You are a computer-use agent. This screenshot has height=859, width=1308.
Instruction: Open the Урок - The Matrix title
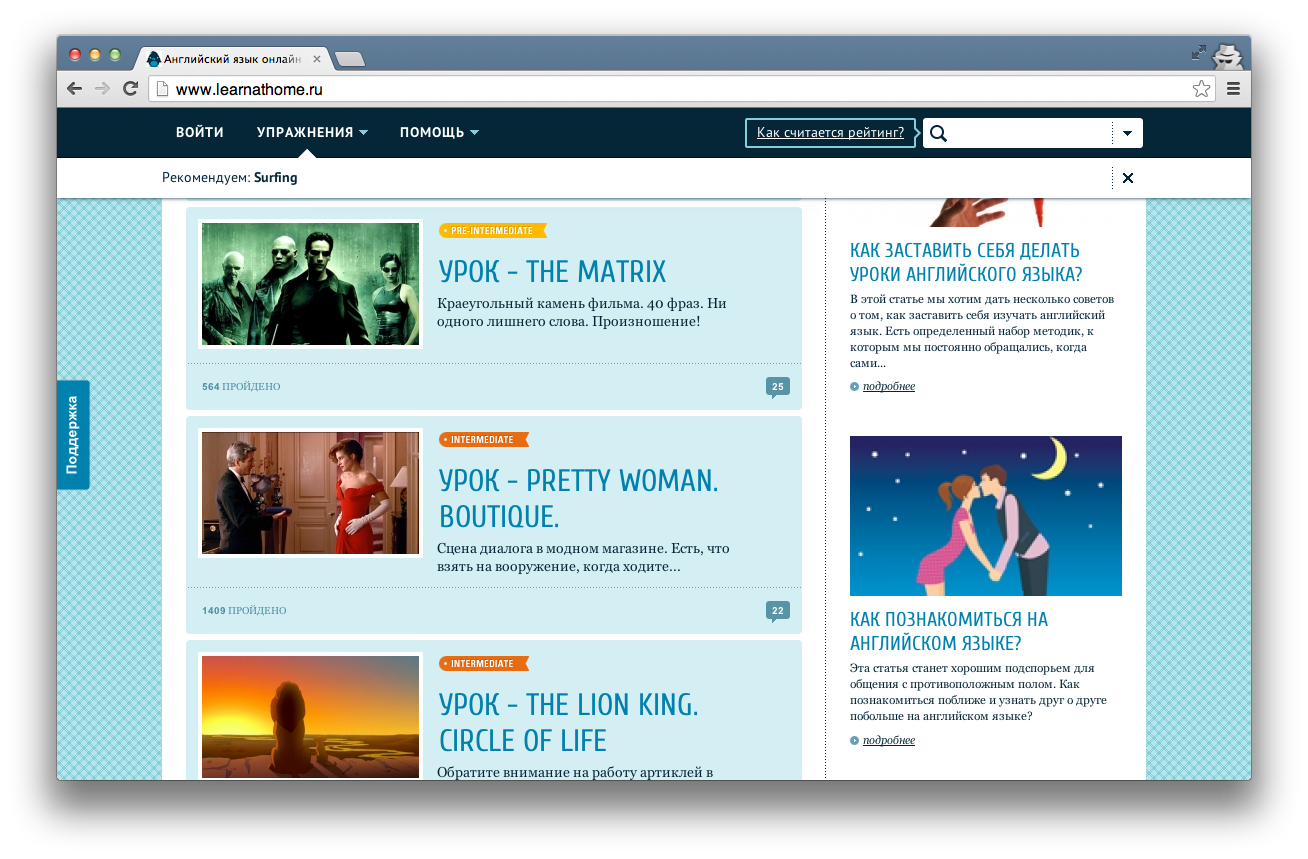pos(552,272)
